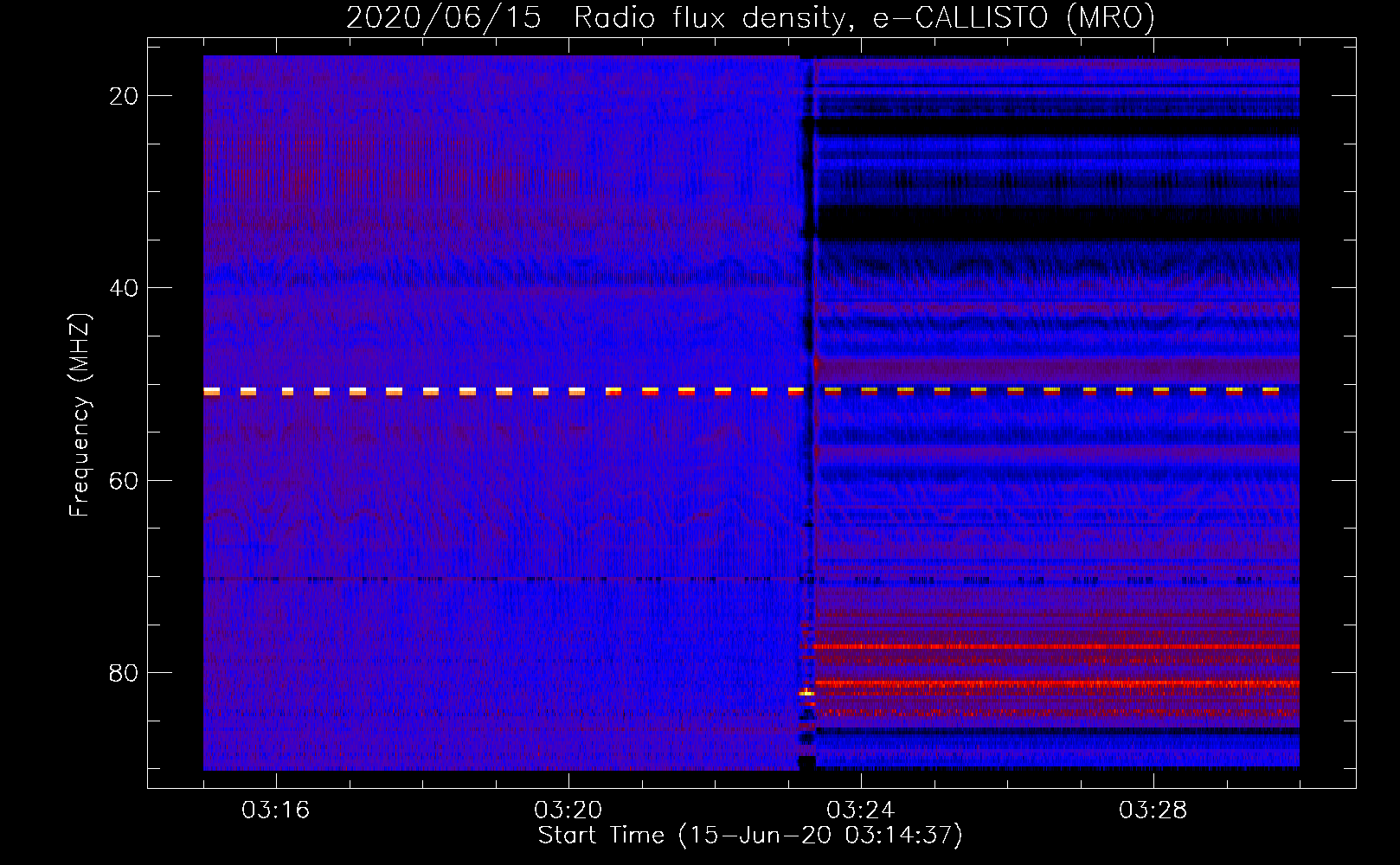Viewport: 1400px width, 865px height.
Task: Click the vertical dark discontinuity line near 03:23
Action: click(x=808, y=413)
